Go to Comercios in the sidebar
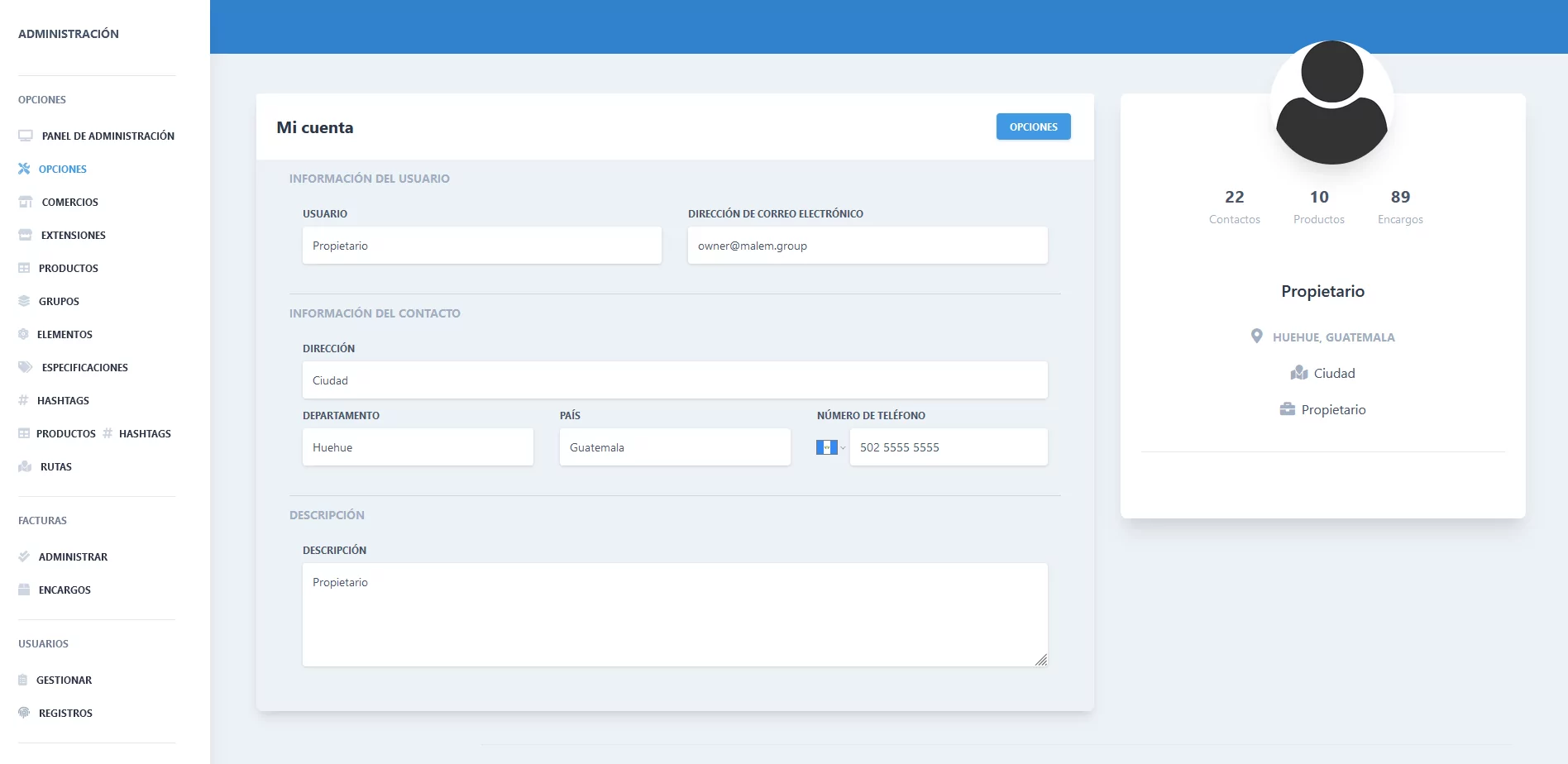Viewport: 1568px width, 764px height. click(70, 202)
